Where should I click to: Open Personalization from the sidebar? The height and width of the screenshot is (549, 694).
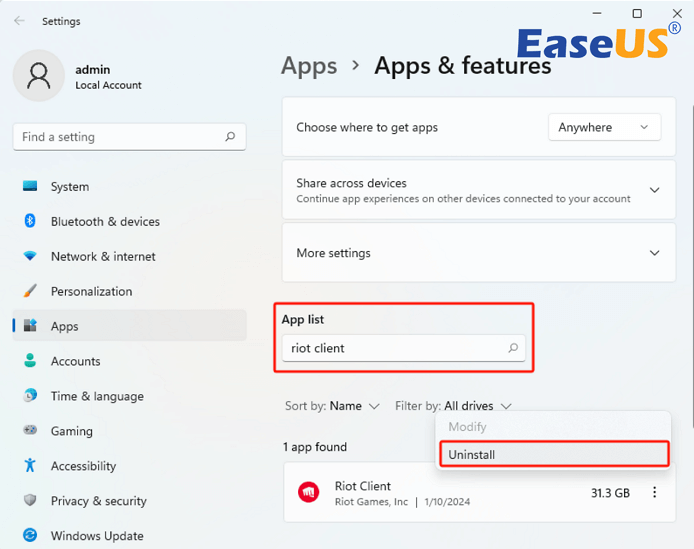click(x=91, y=292)
